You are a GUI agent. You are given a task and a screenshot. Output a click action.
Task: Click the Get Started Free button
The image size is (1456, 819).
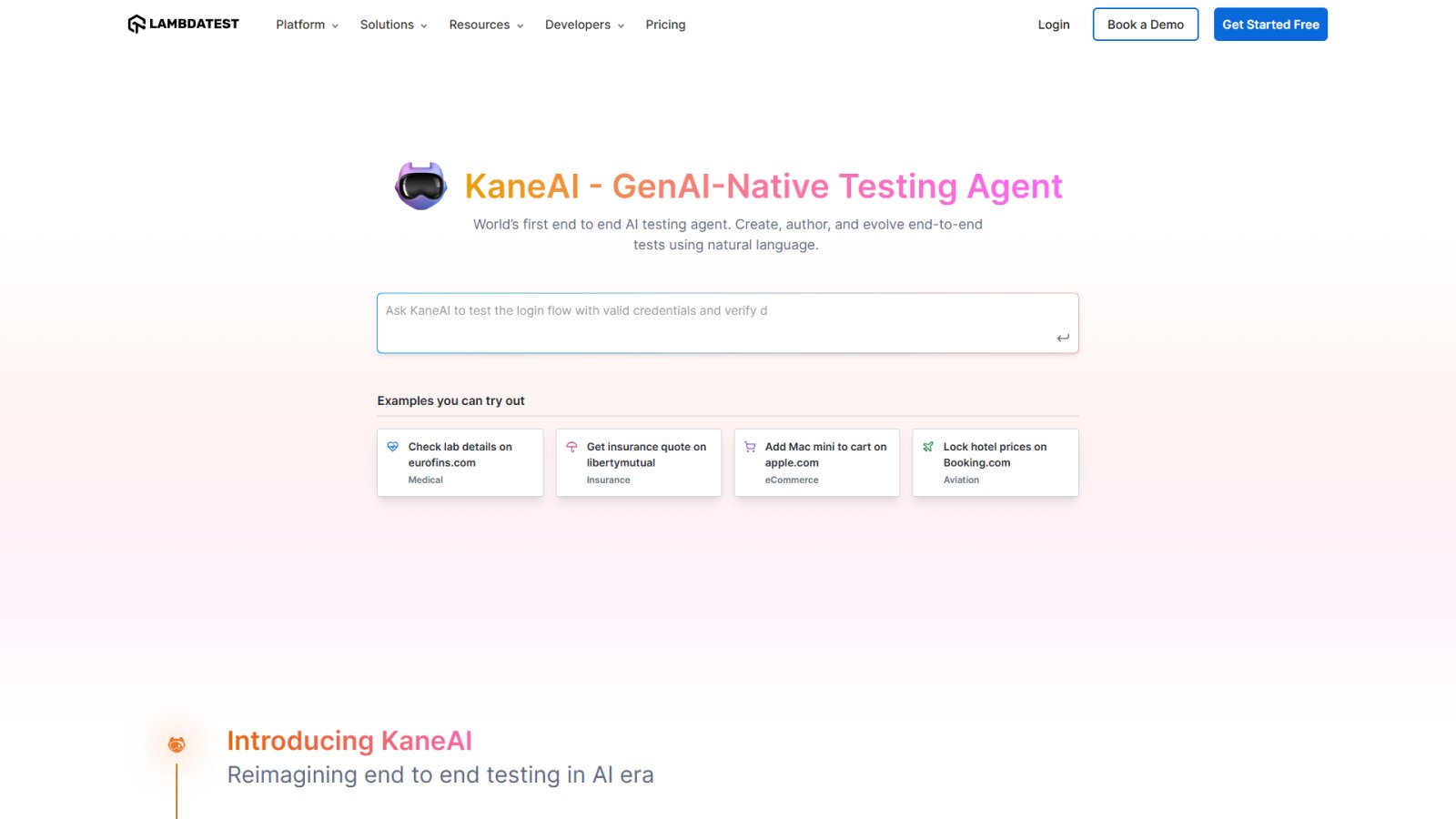pyautogui.click(x=1270, y=25)
